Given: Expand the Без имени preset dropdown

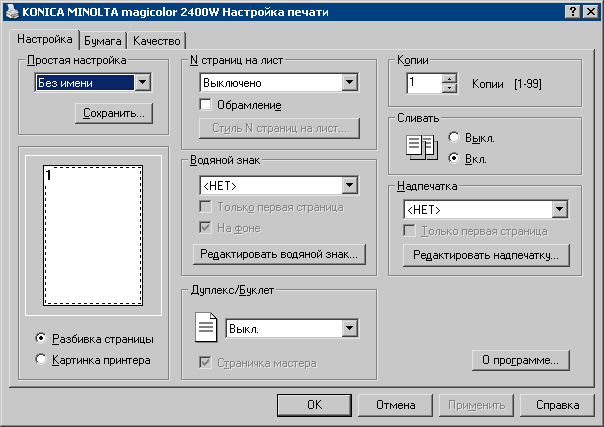Looking at the screenshot, I should click(x=143, y=82).
